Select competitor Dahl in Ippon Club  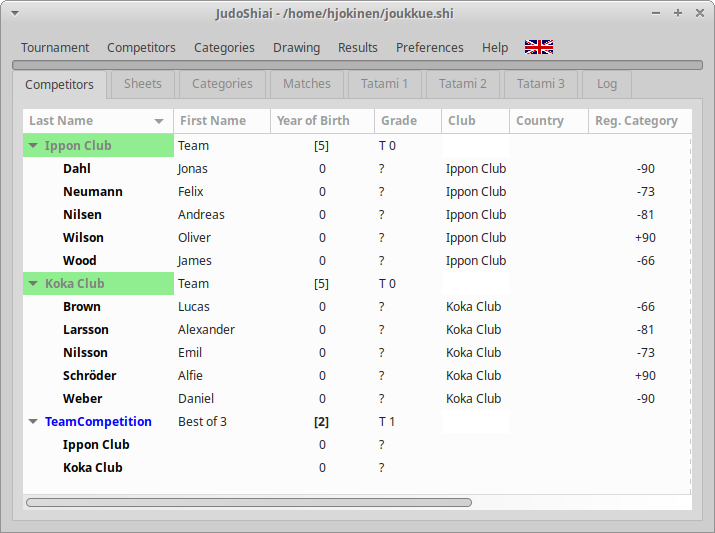click(x=79, y=169)
